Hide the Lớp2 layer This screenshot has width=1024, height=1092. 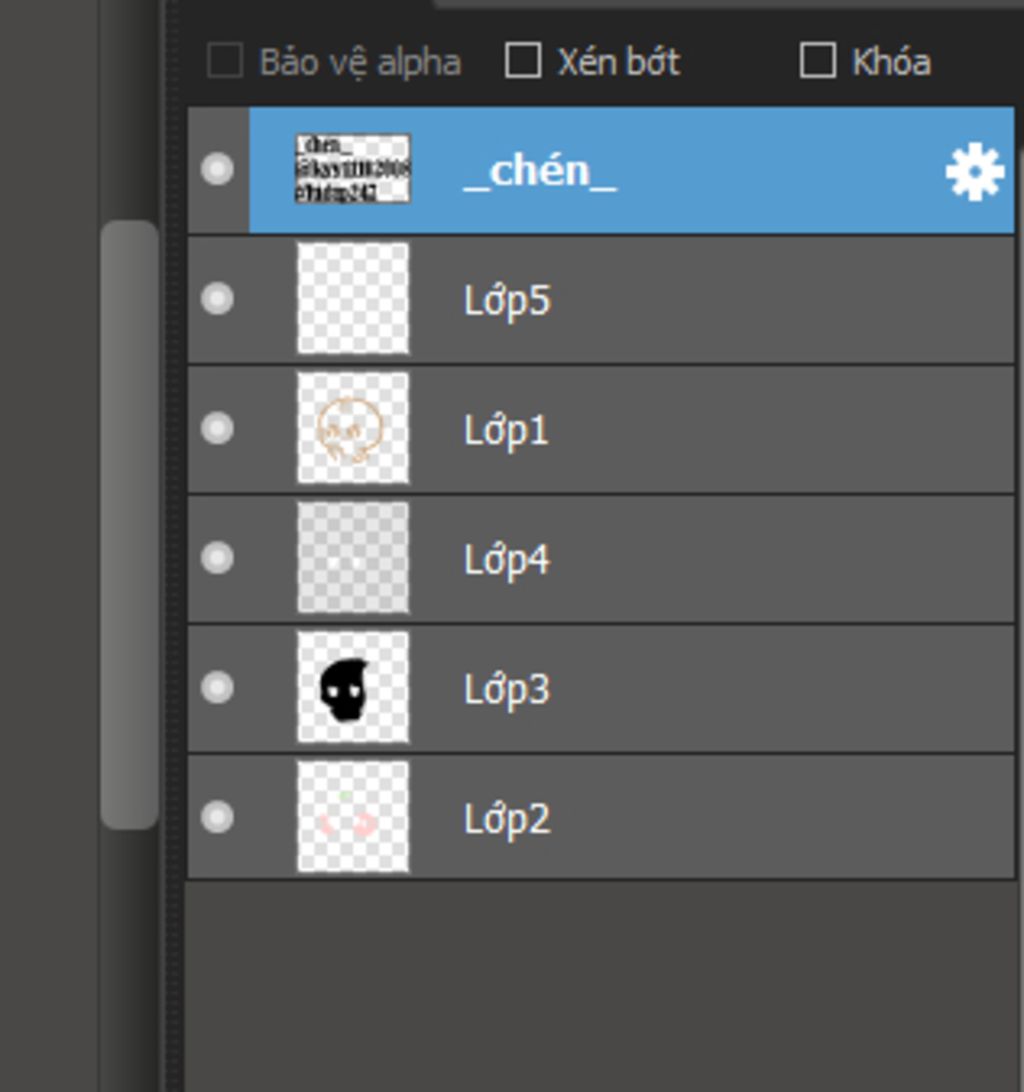pos(217,817)
